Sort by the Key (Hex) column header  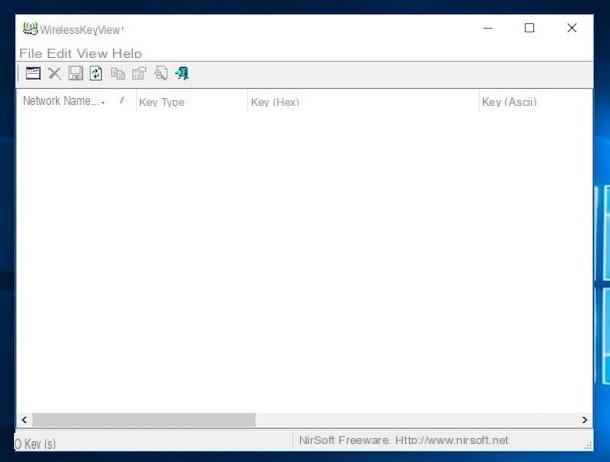pyautogui.click(x=363, y=101)
